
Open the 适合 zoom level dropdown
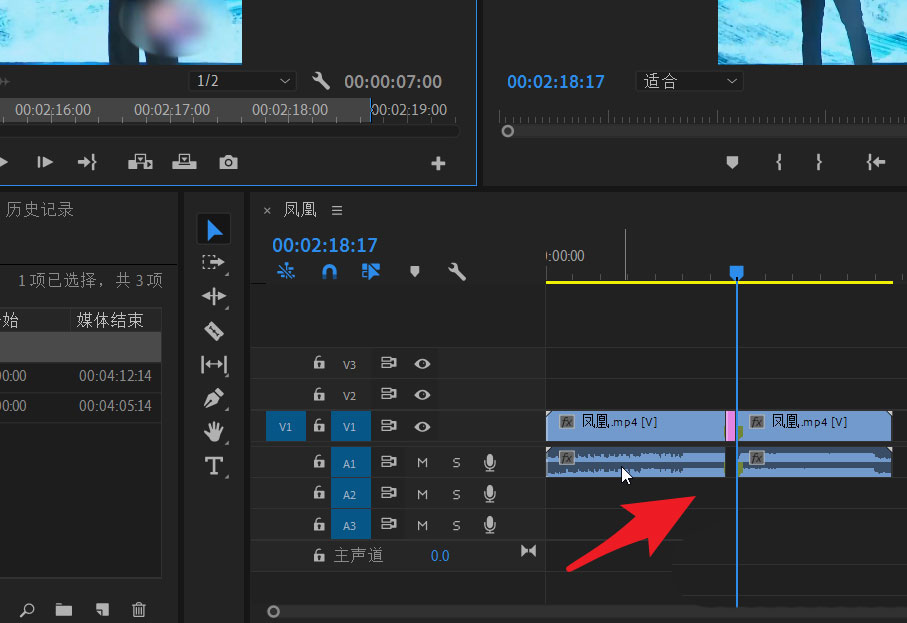point(688,81)
